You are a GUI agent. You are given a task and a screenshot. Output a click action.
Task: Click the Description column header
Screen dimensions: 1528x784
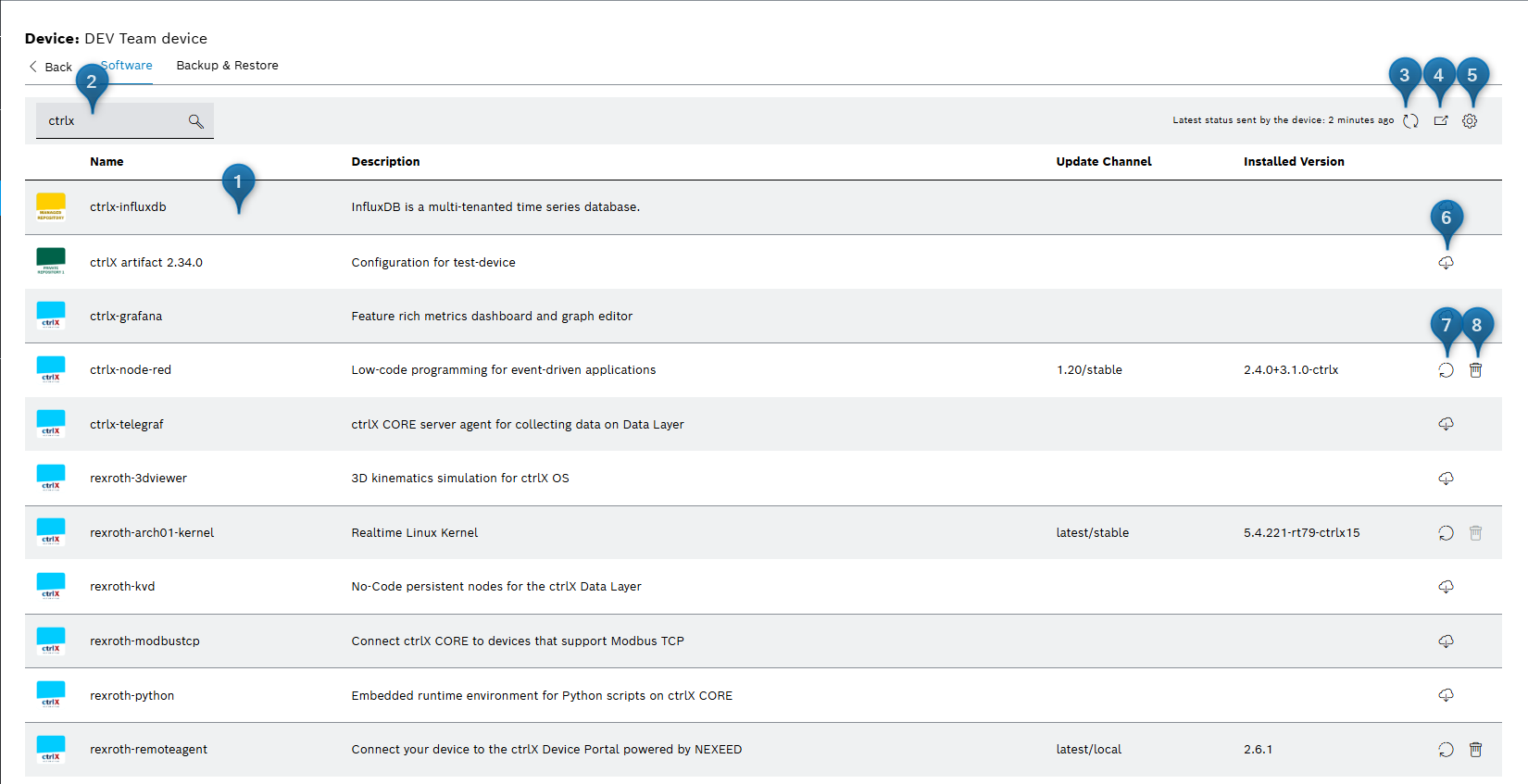click(385, 162)
